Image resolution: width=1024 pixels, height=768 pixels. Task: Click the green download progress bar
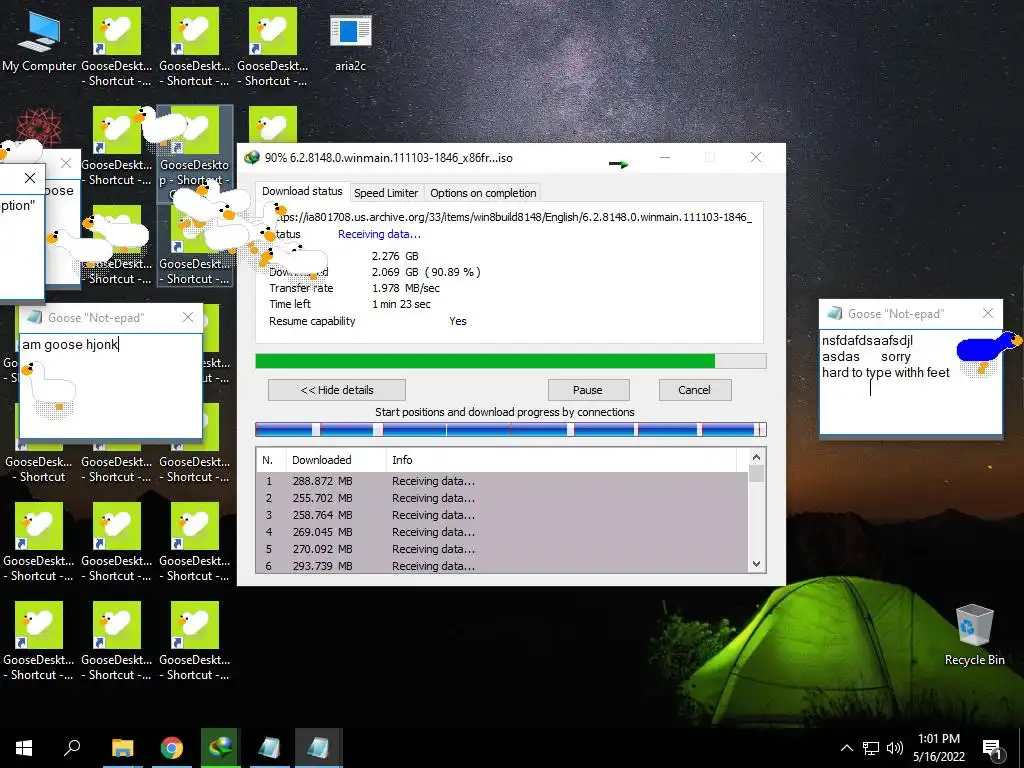pyautogui.click(x=511, y=361)
